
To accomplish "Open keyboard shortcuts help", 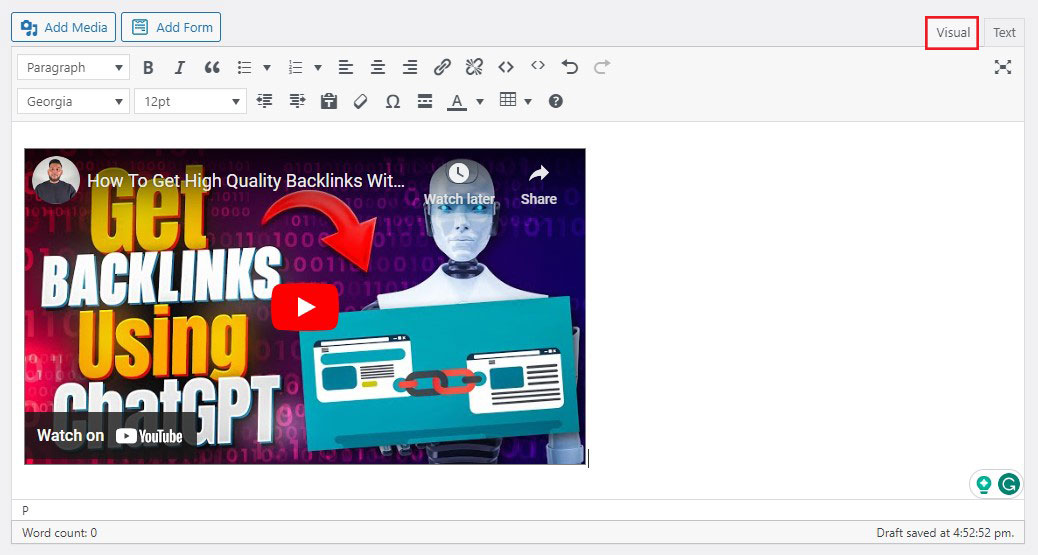I will click(556, 101).
